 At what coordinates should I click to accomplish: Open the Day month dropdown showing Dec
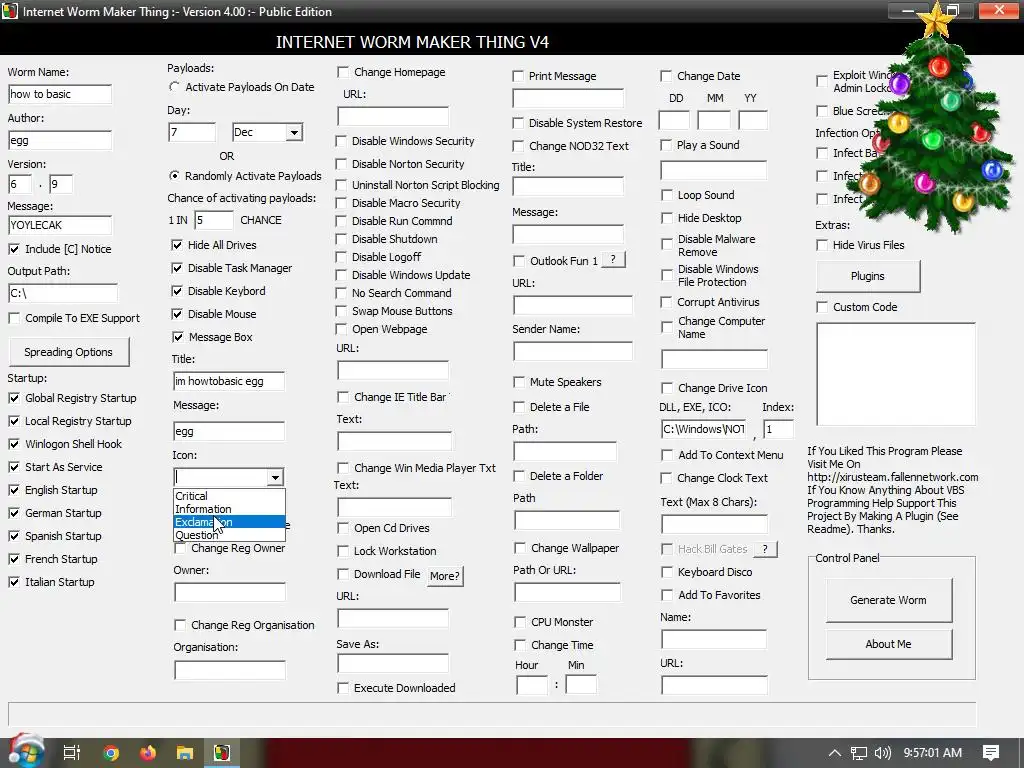294,133
